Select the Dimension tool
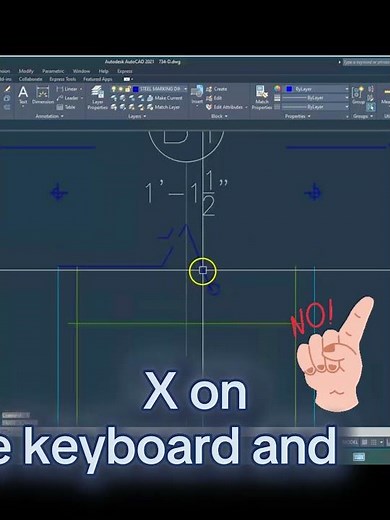Viewport: 390px width, 520px height. point(43,95)
